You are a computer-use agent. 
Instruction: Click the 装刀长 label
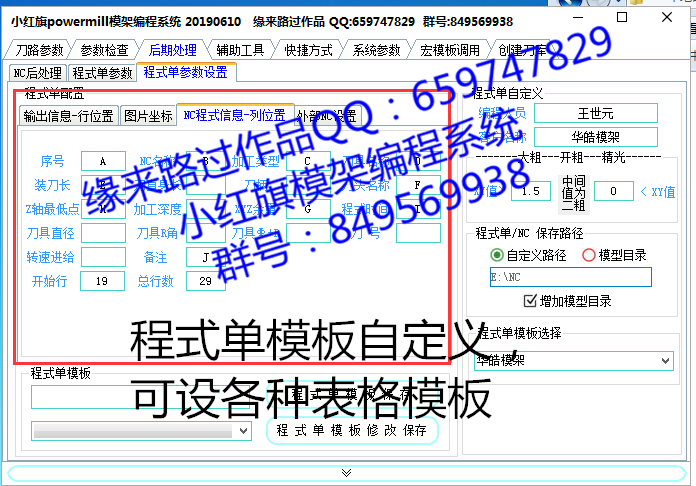pyautogui.click(x=52, y=185)
